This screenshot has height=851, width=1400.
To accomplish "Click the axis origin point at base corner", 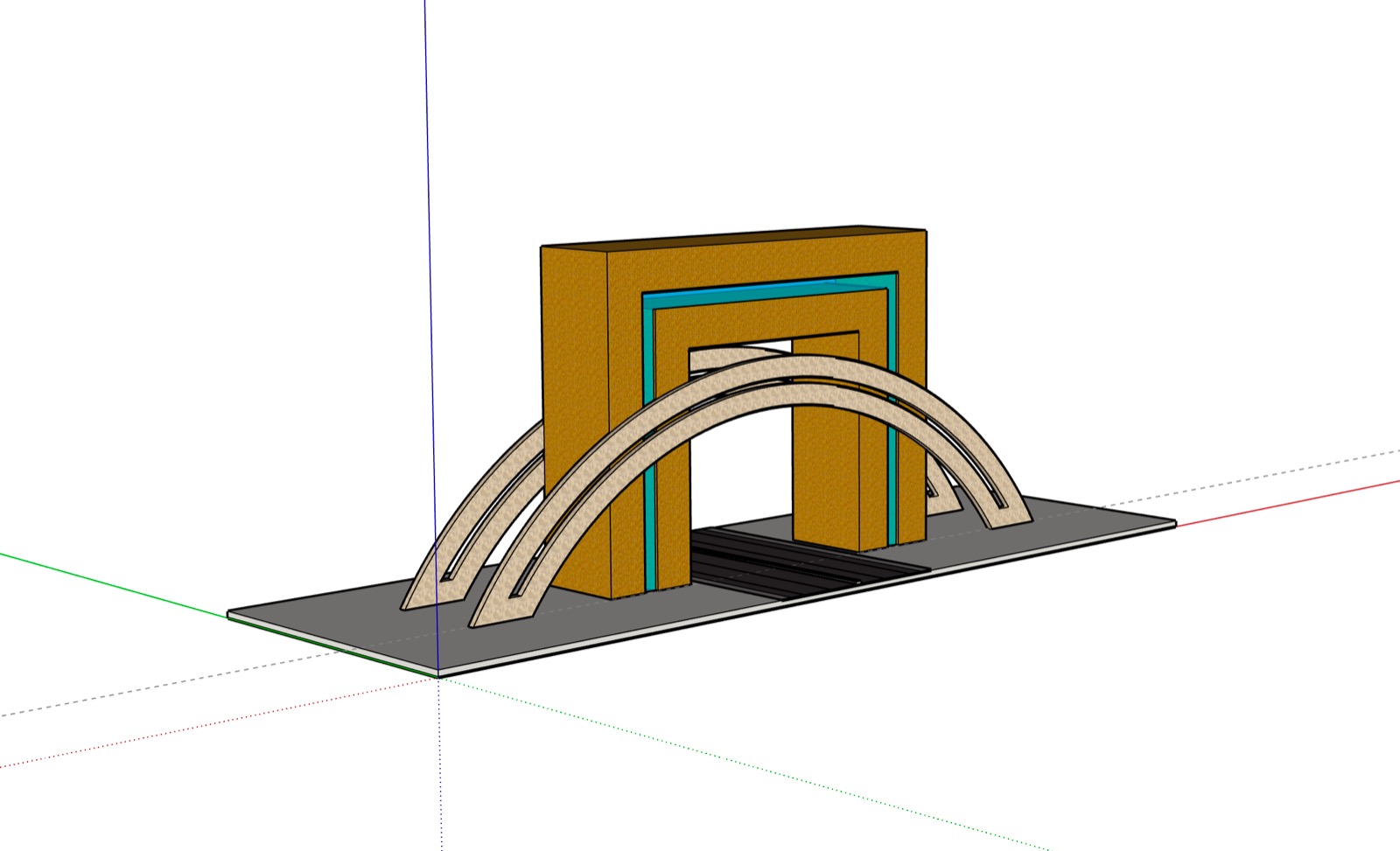I will point(438,676).
